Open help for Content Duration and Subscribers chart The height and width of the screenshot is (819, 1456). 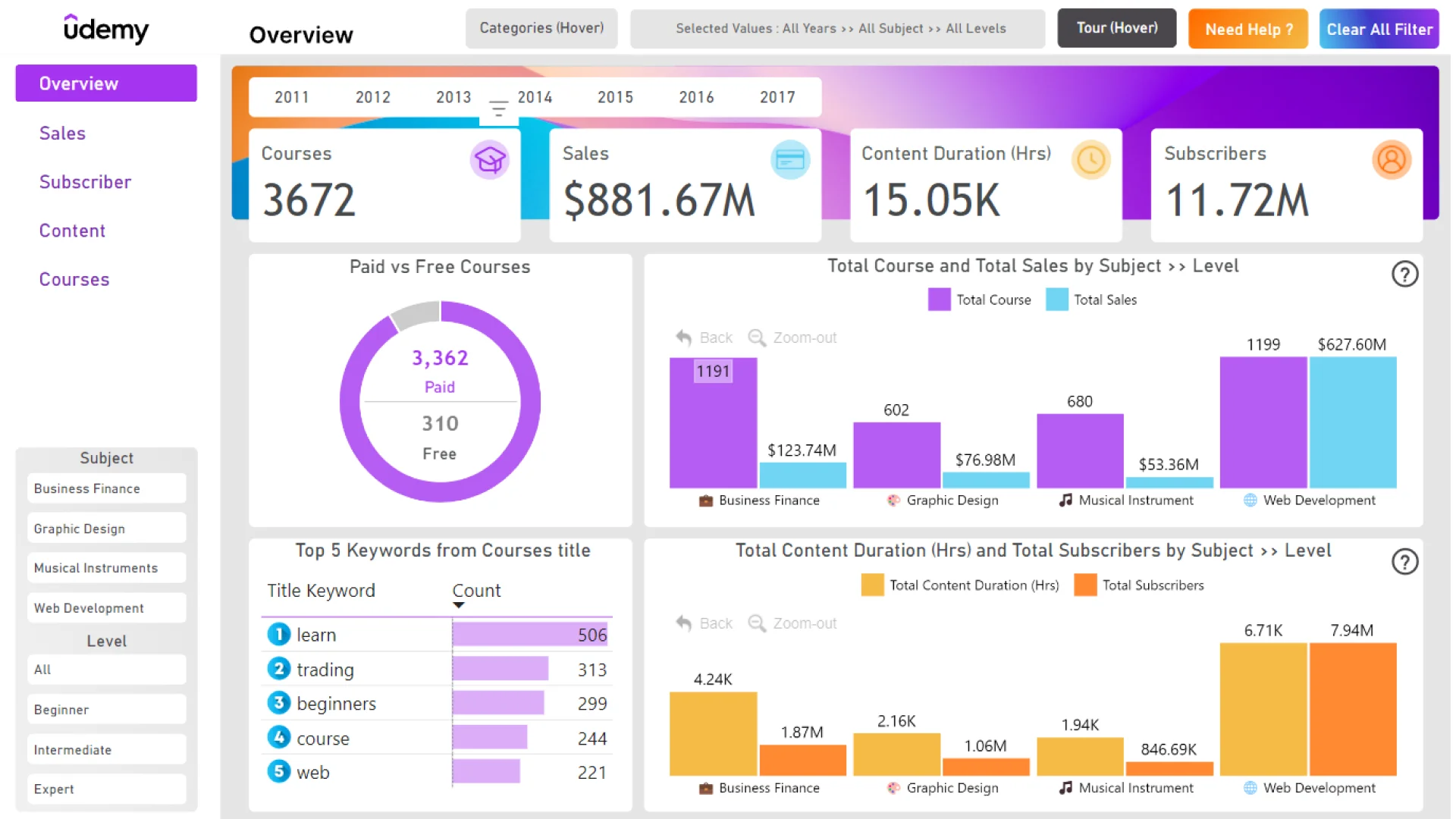(1404, 561)
